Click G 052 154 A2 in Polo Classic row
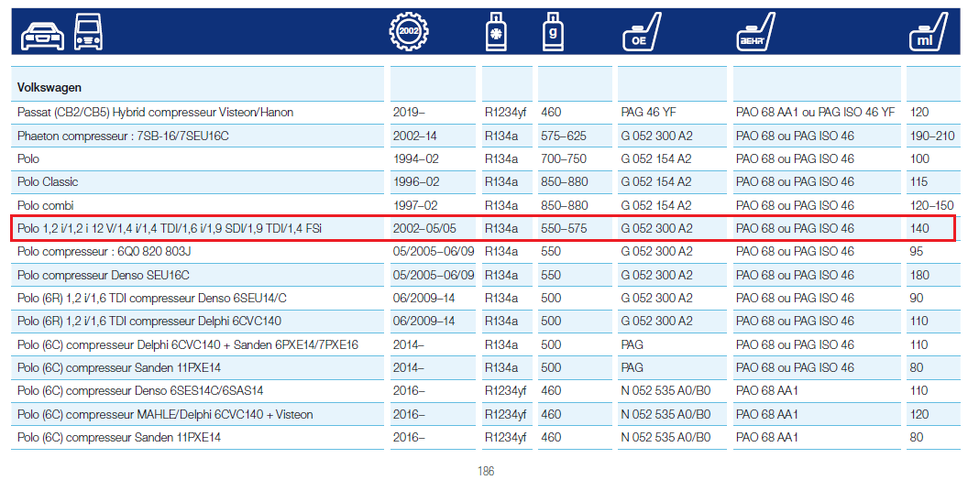This screenshot has width=968, height=480. pos(656,182)
